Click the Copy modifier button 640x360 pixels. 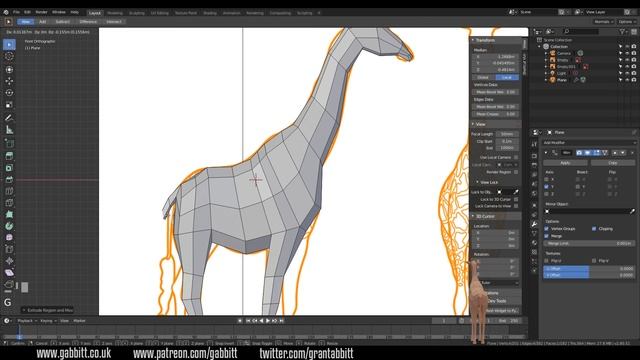tap(613, 163)
